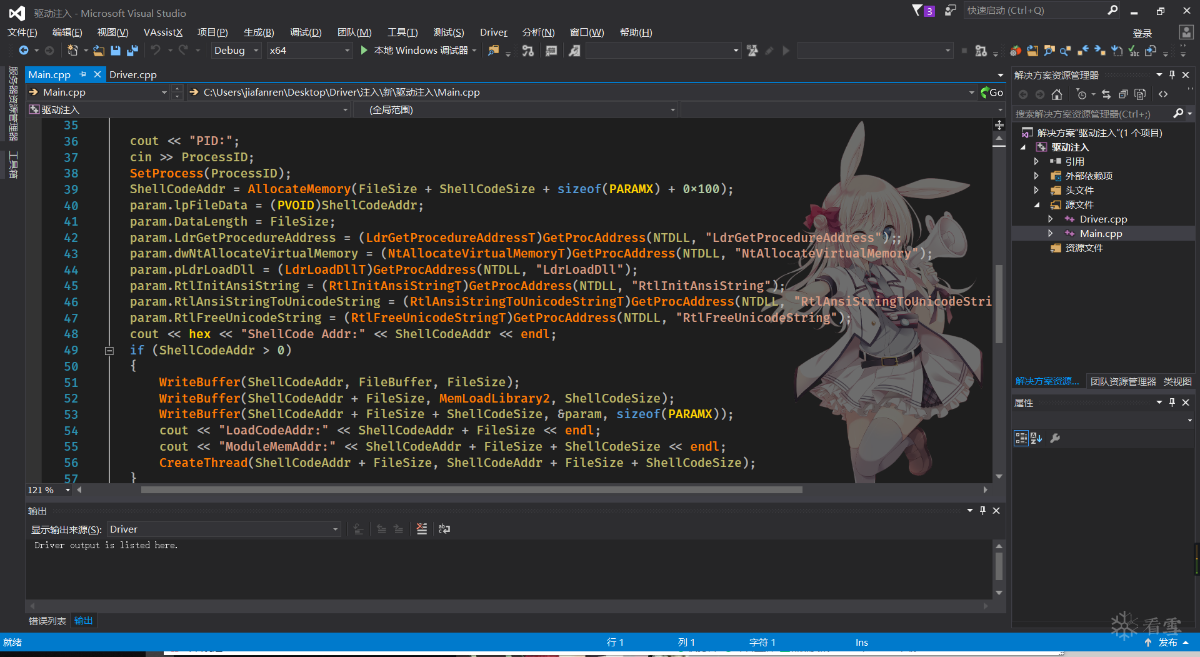Viewport: 1200px width, 657px height.
Task: Click the VAssistX Go button
Action: (x=991, y=92)
